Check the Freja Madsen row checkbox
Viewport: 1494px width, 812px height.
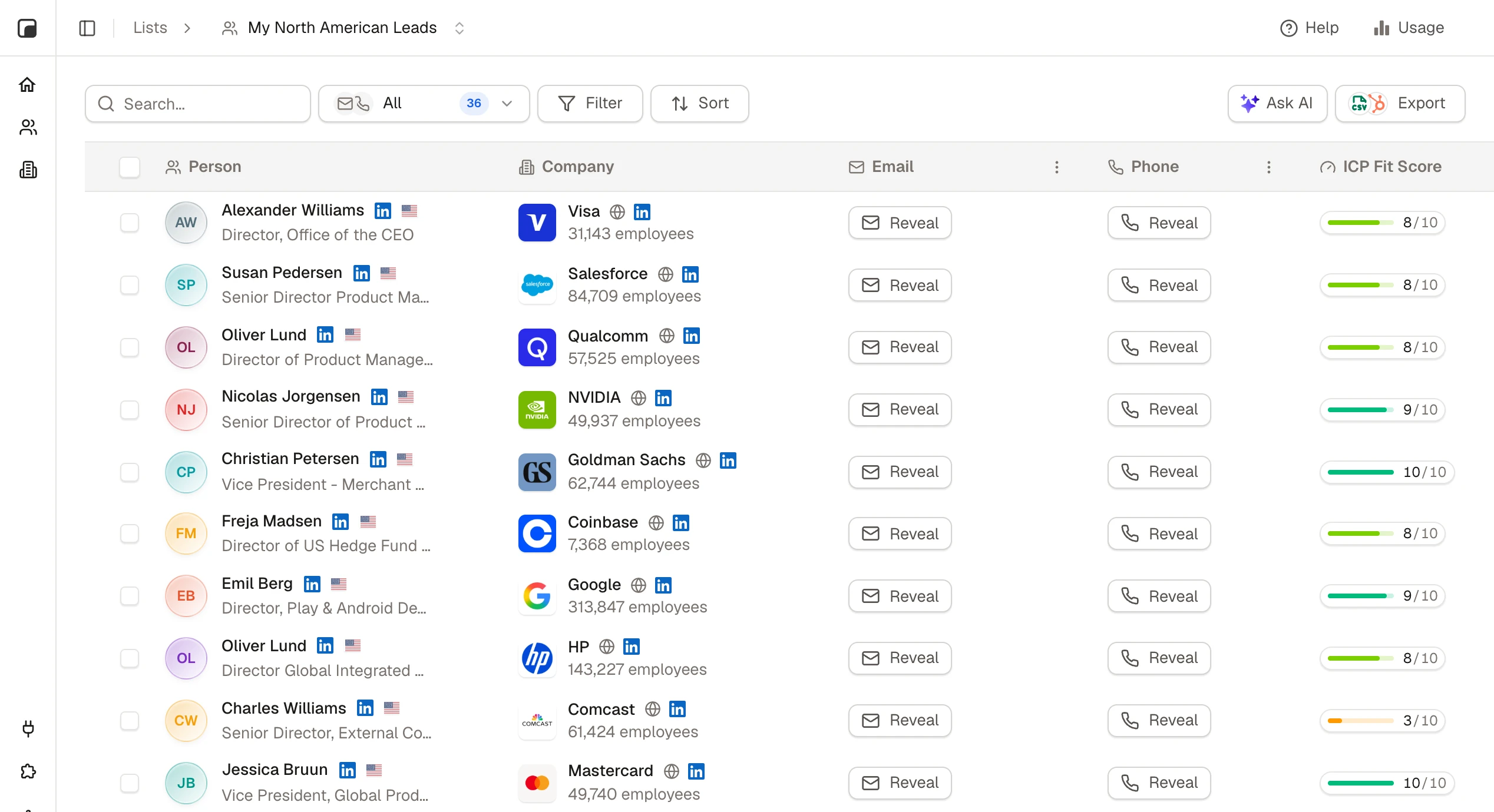[x=130, y=533]
